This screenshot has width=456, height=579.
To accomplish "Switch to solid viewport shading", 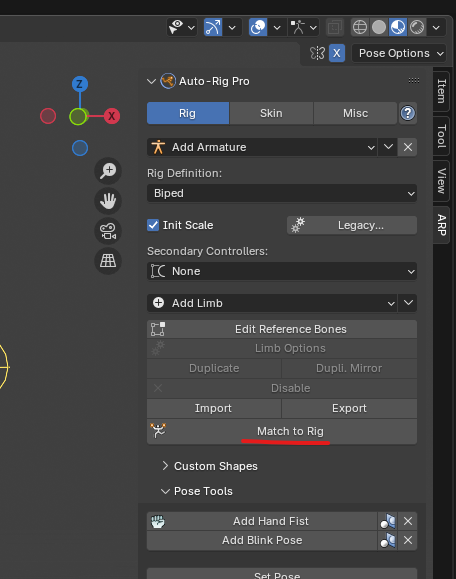I will click(x=379, y=27).
